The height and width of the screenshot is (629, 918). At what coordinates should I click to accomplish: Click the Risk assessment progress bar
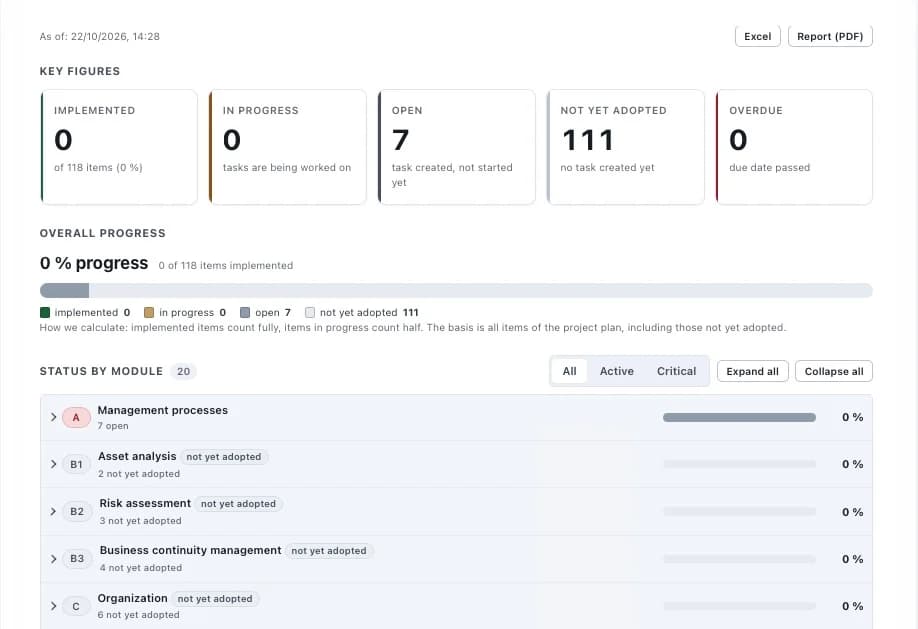(739, 512)
